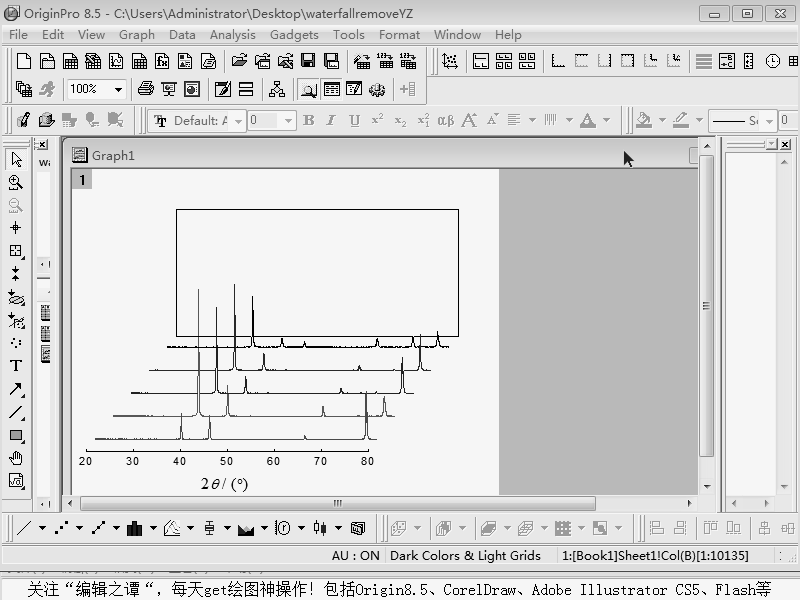Click the AU : ON status indicator
The height and width of the screenshot is (600, 800).
pyautogui.click(x=356, y=556)
